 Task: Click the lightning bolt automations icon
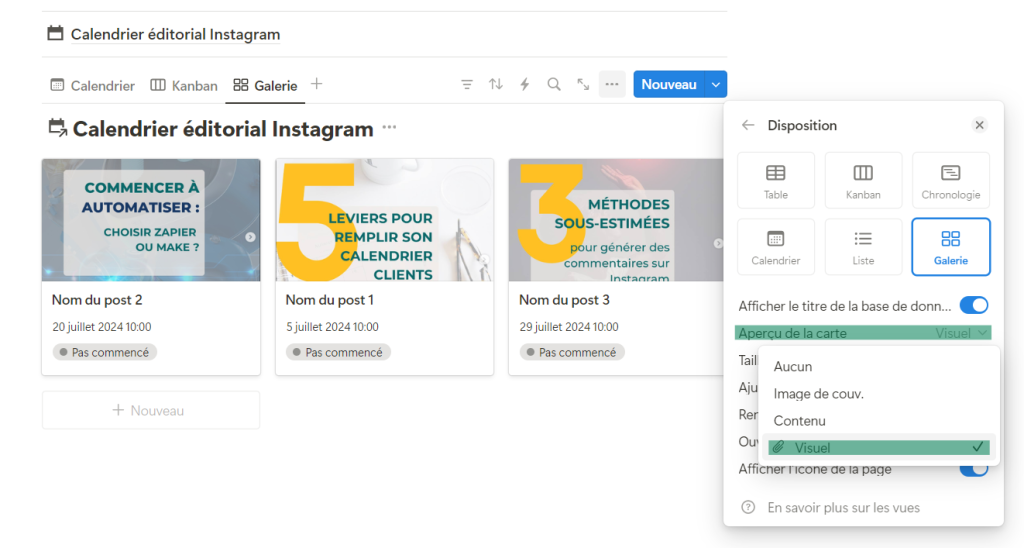tap(525, 85)
